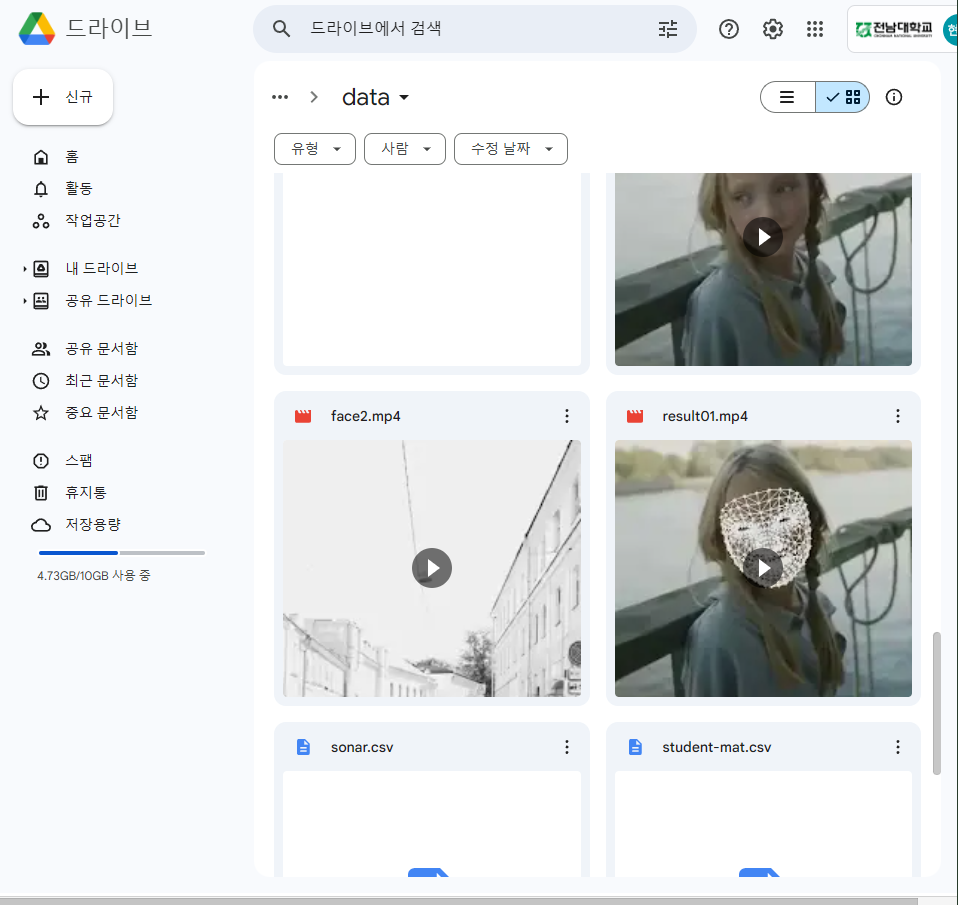Open more actions for sonar.csv
958x905 pixels.
[x=567, y=747]
